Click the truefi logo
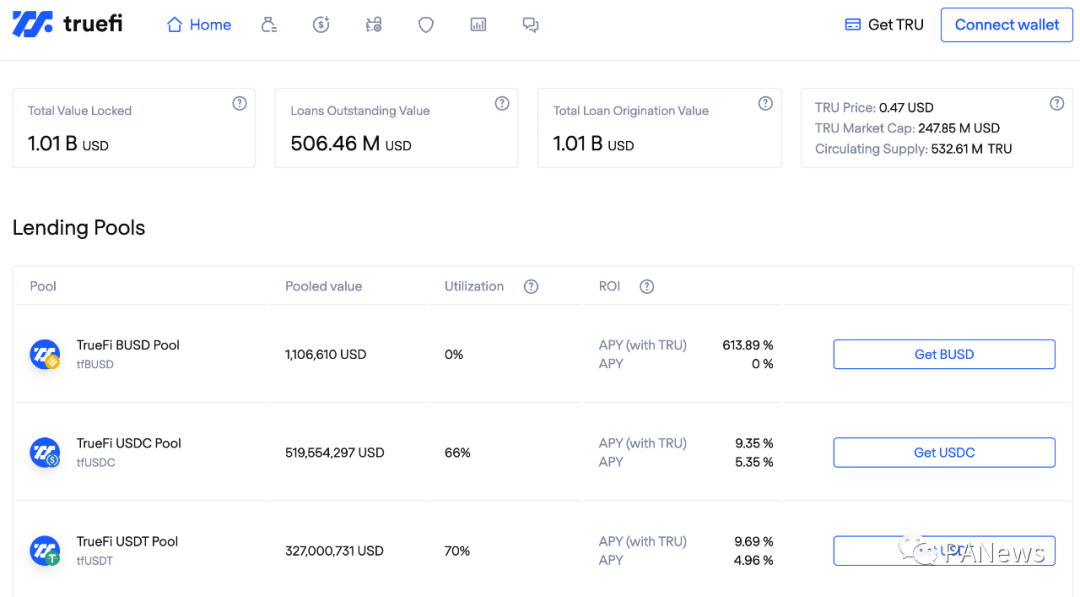The width and height of the screenshot is (1080, 597). point(68,24)
